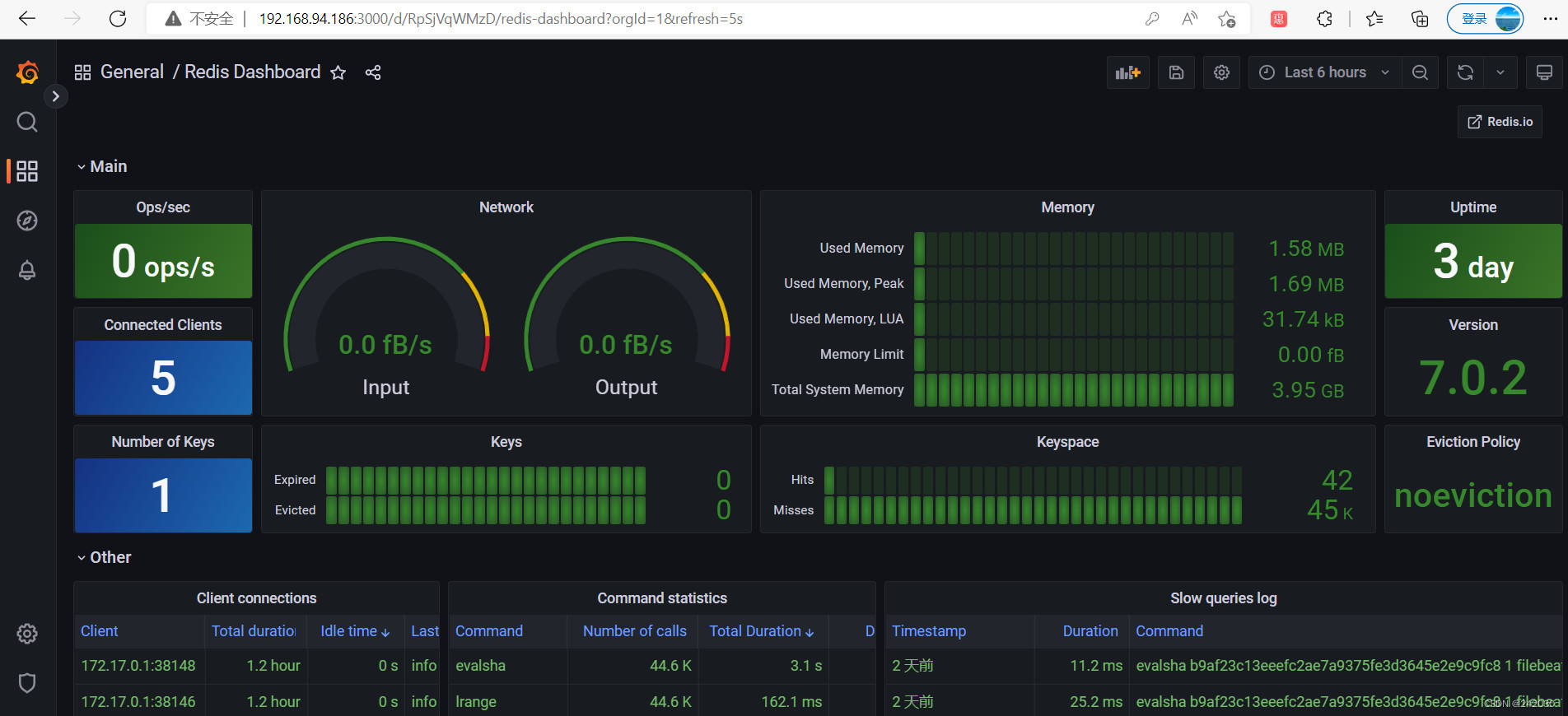Expand the side navigation menu arrow
This screenshot has width=1568, height=716.
55,96
